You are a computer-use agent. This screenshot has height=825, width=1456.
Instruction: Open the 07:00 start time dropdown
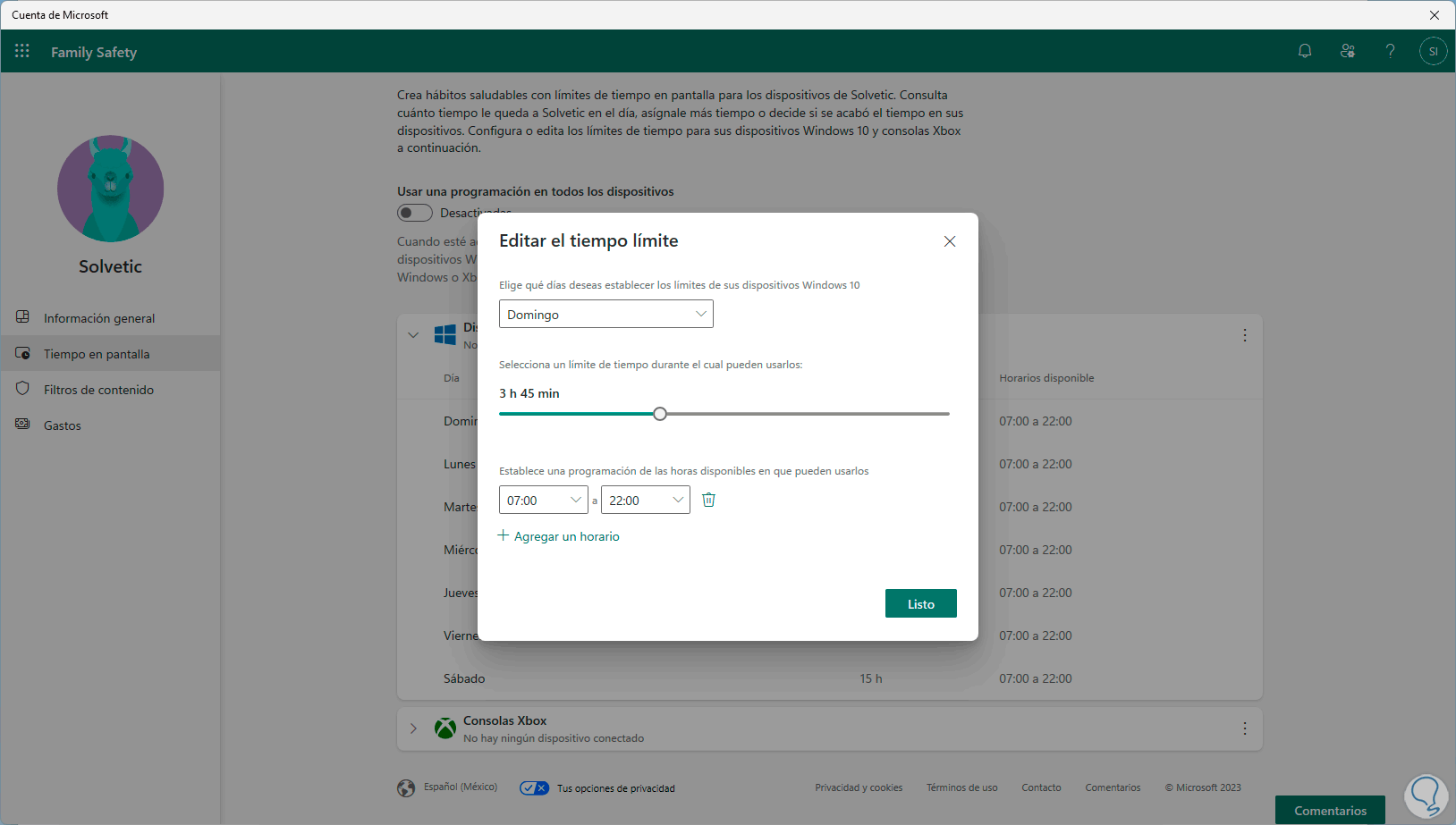pyautogui.click(x=544, y=500)
